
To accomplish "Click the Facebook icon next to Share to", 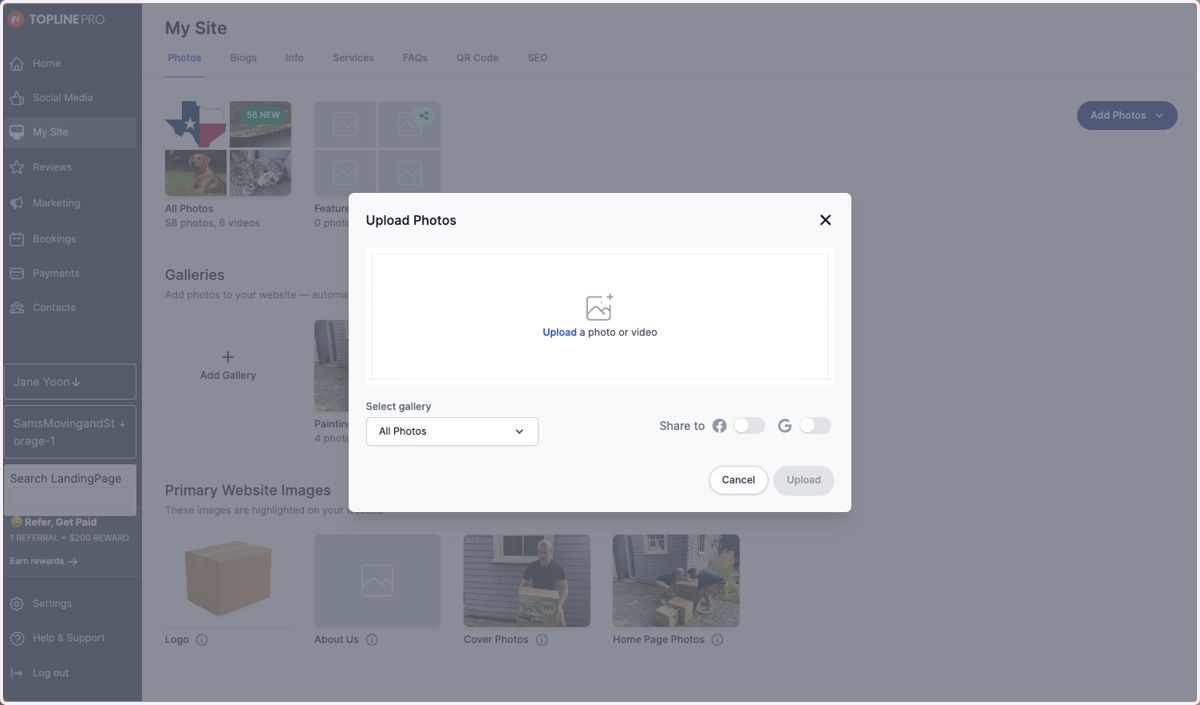I will (719, 426).
